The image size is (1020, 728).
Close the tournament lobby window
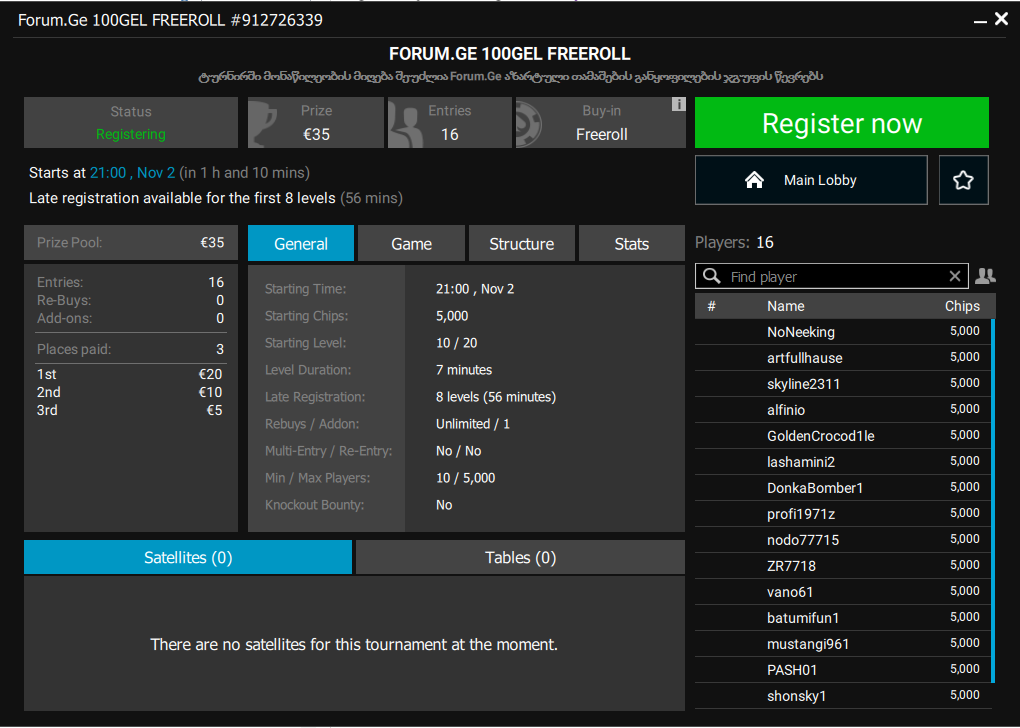pyautogui.click(x=1002, y=20)
